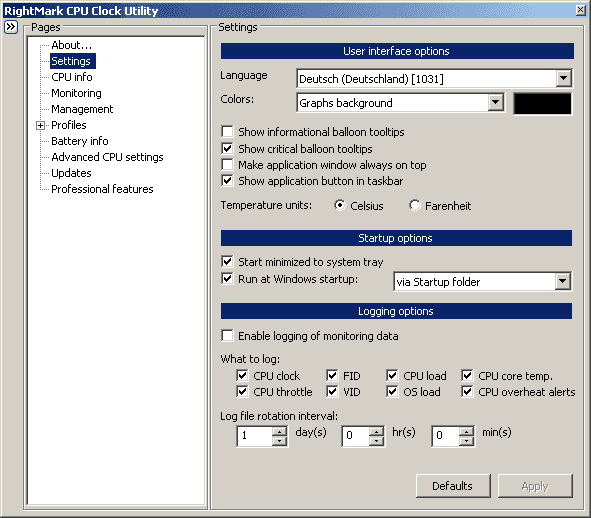Open the Windows startup method dropdown
Viewport: 591px width, 518px height.
[562, 281]
